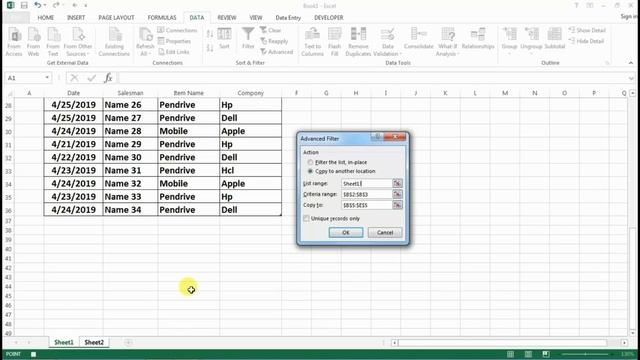Click the Filter funnel icon

click(x=248, y=38)
